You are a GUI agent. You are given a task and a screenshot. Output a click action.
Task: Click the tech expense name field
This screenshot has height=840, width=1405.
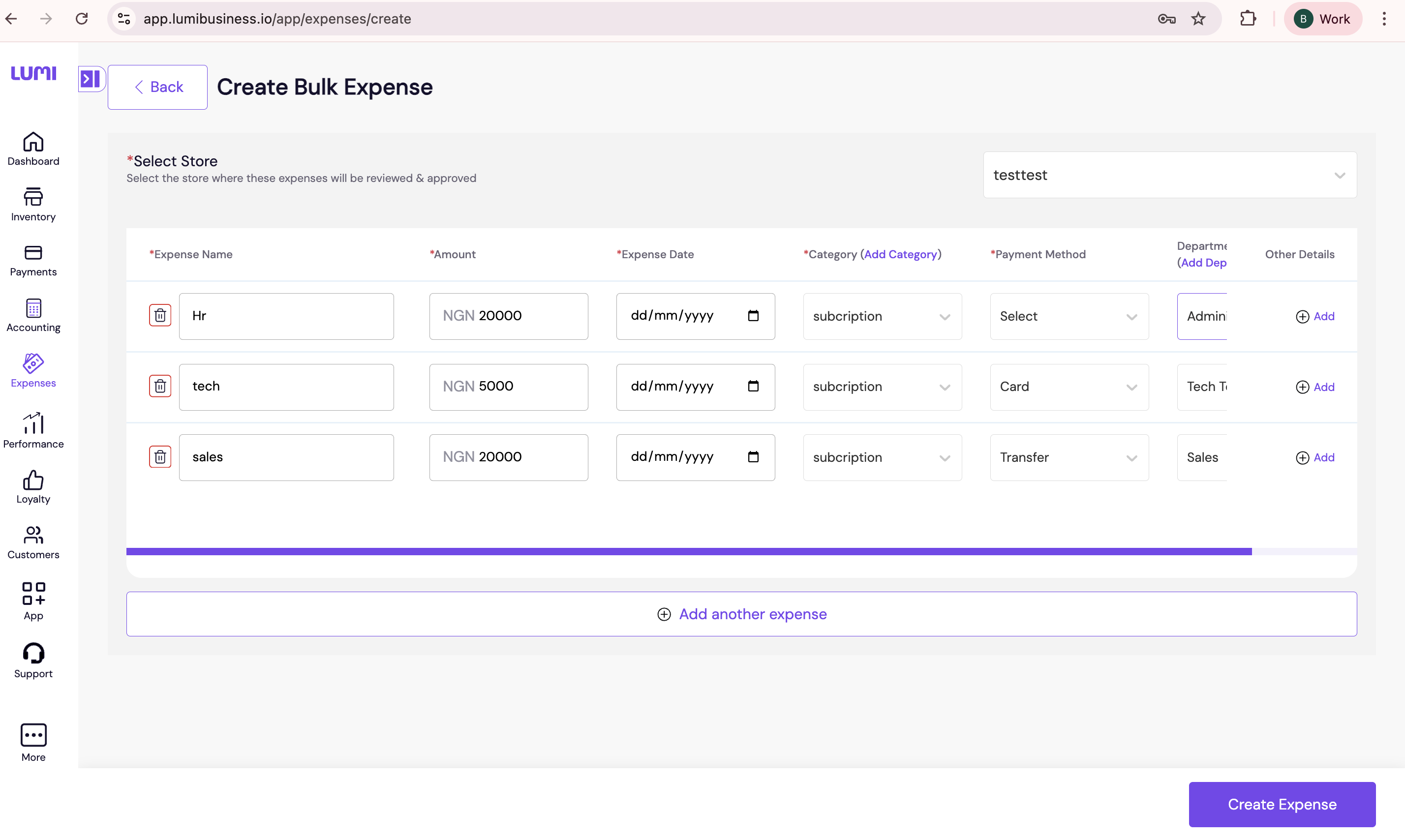click(286, 387)
